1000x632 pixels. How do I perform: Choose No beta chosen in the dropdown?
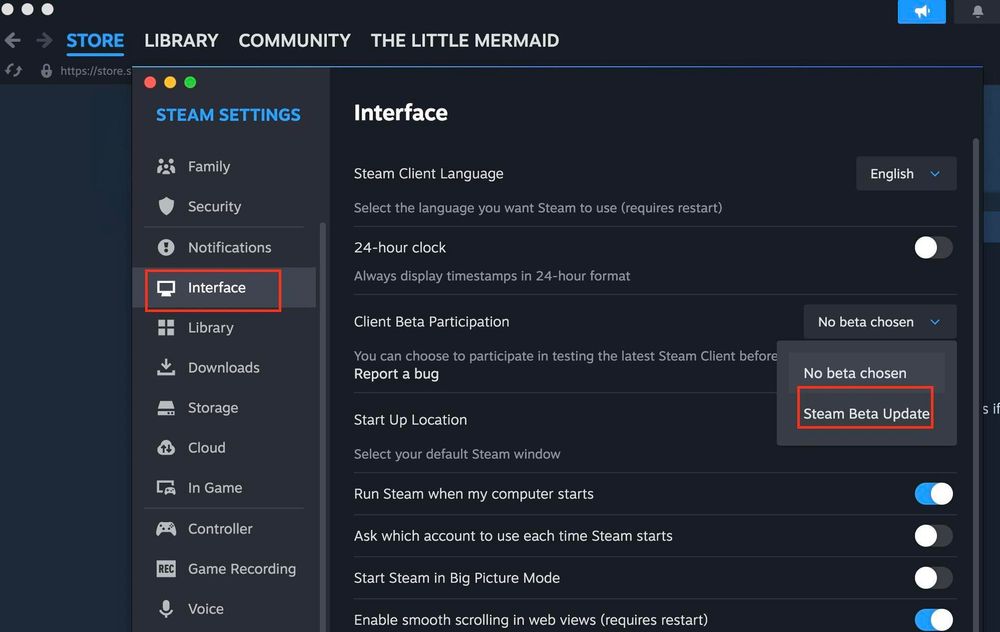pyautogui.click(x=855, y=372)
